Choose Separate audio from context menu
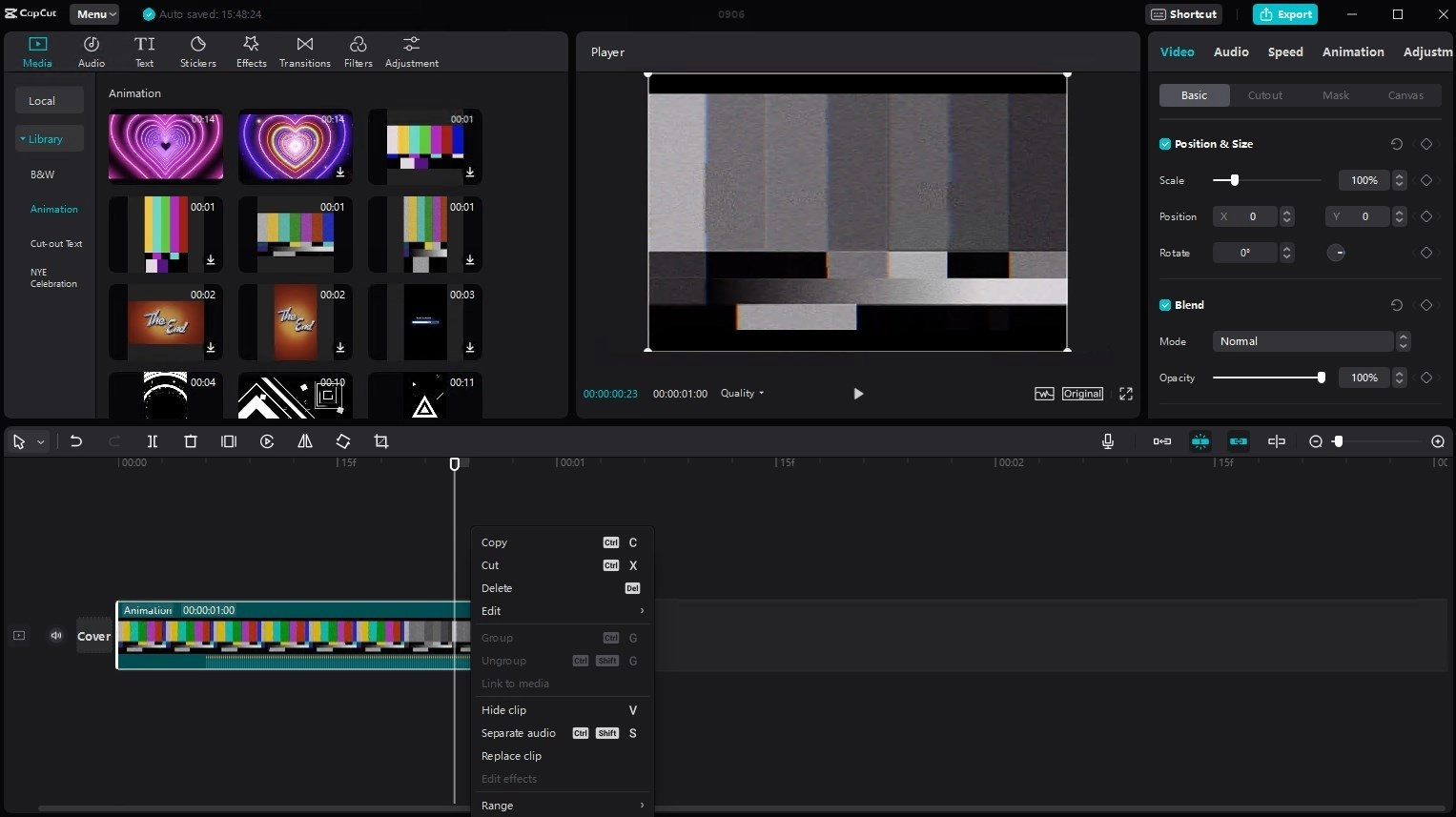This screenshot has width=1456, height=817. [519, 733]
